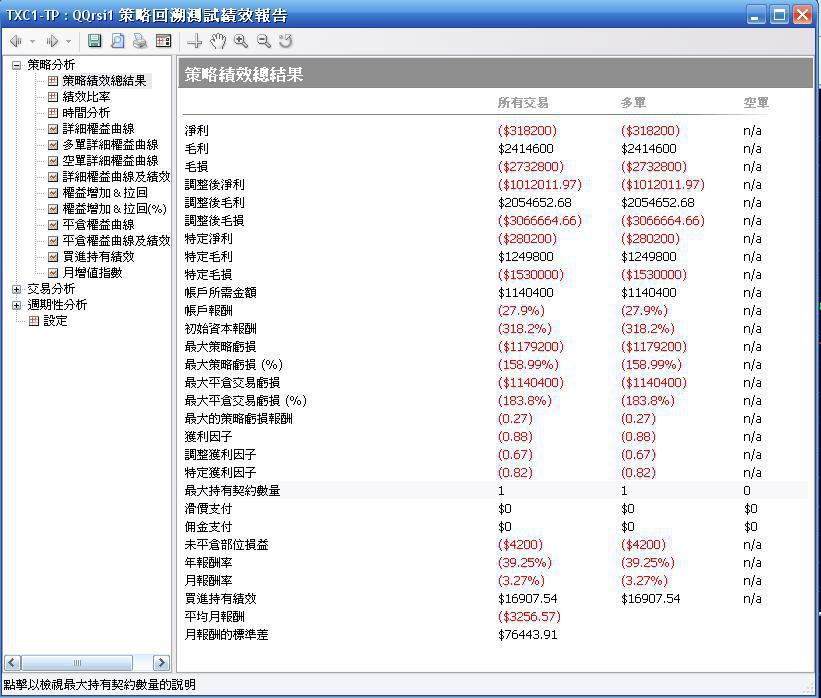Open 買進持有績效 chart
The width and height of the screenshot is (821, 698).
(98, 257)
